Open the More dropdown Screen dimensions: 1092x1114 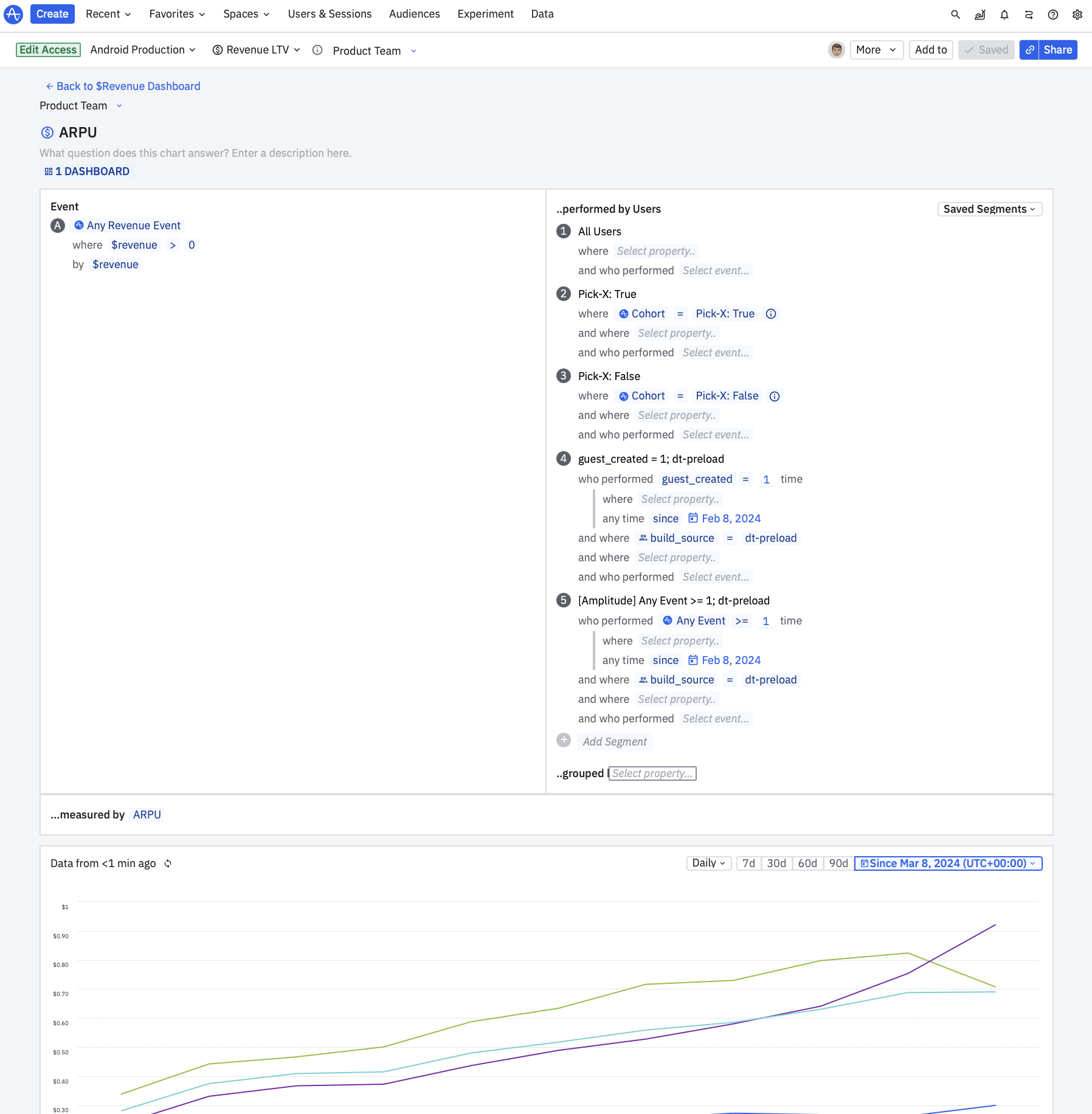[x=876, y=50]
